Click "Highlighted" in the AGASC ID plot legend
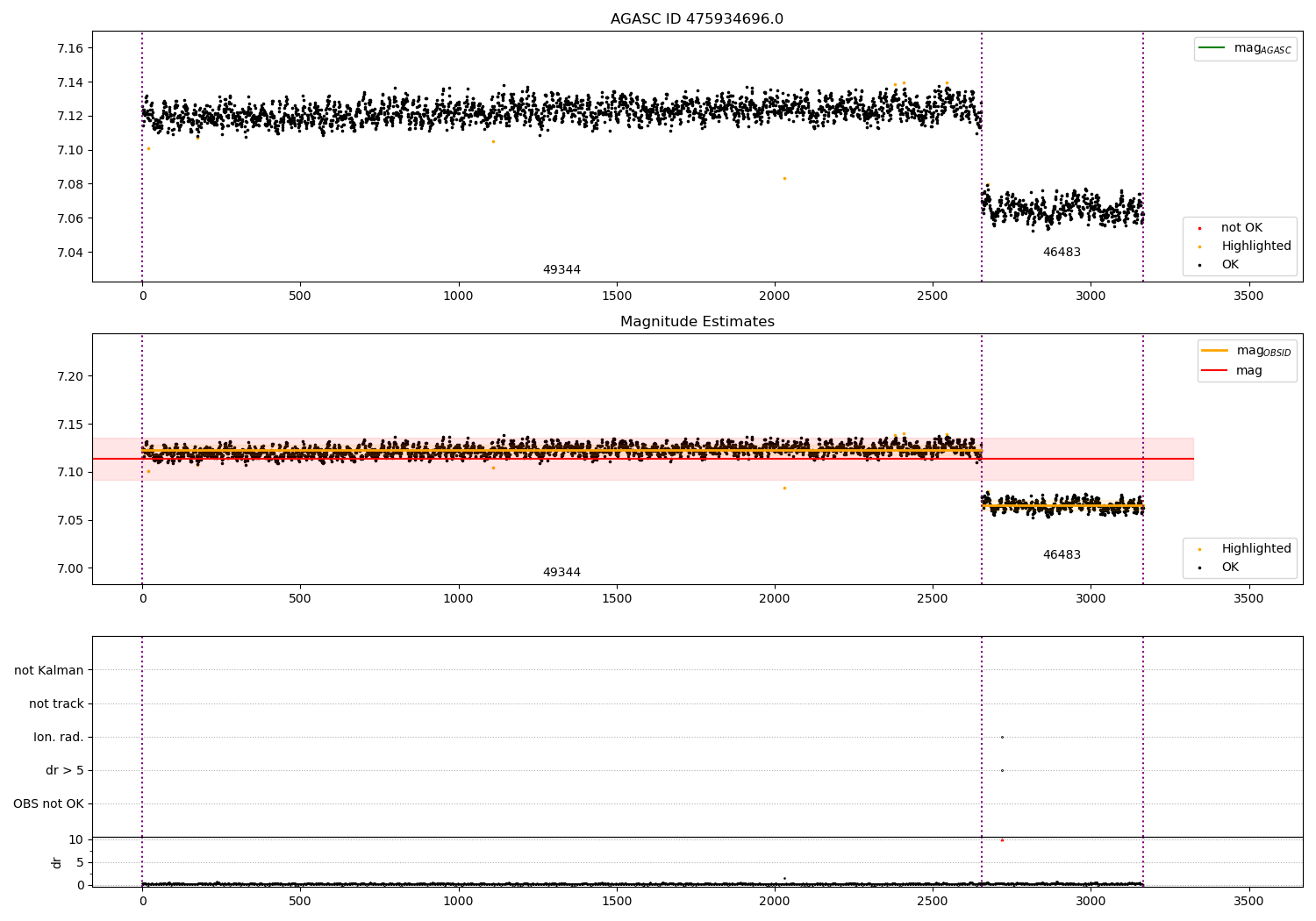This screenshot has width=1316, height=921. [1256, 246]
